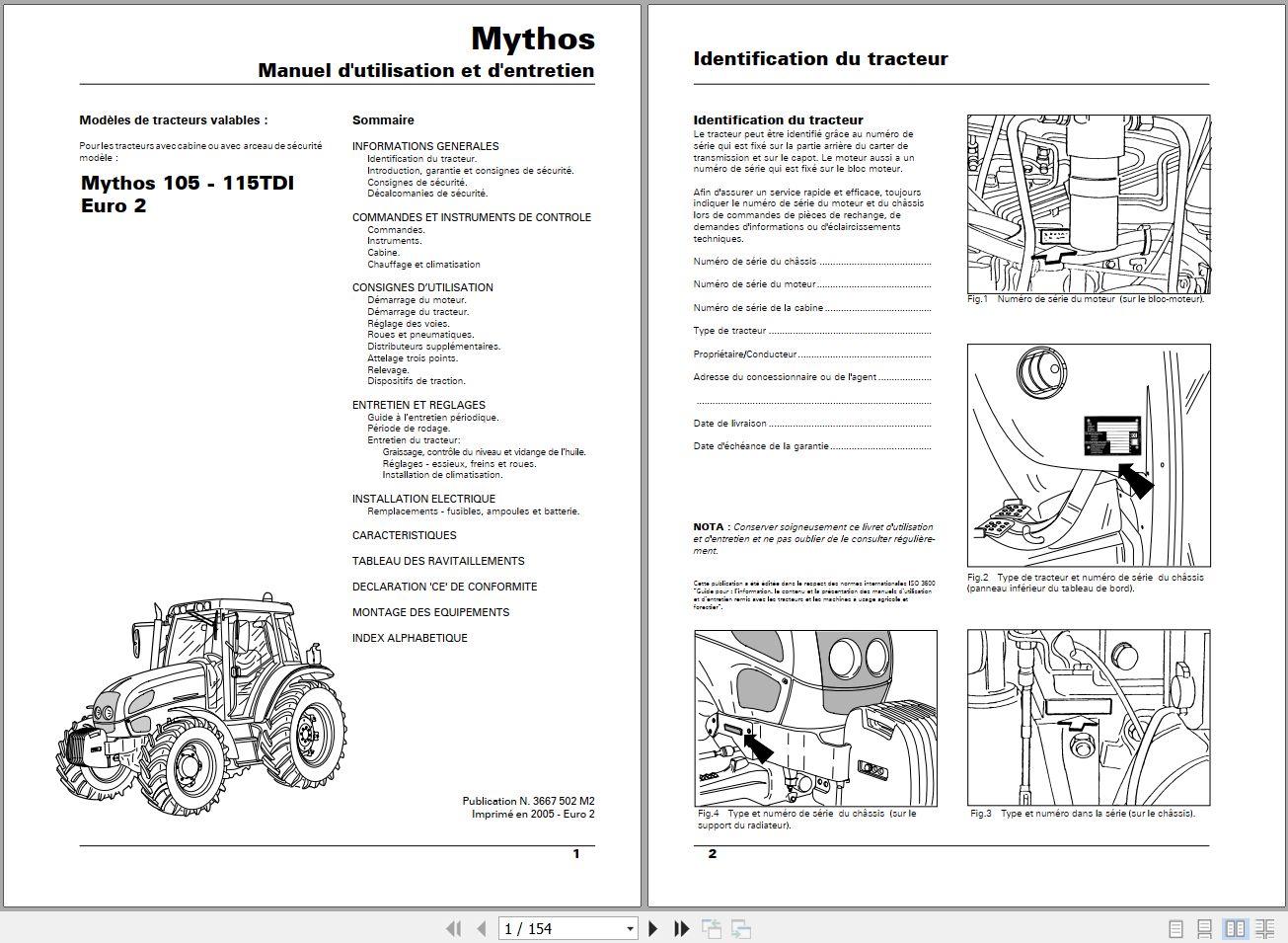Click 'Attelage trois points.' summary item
The height and width of the screenshot is (943, 1288).
413,358
